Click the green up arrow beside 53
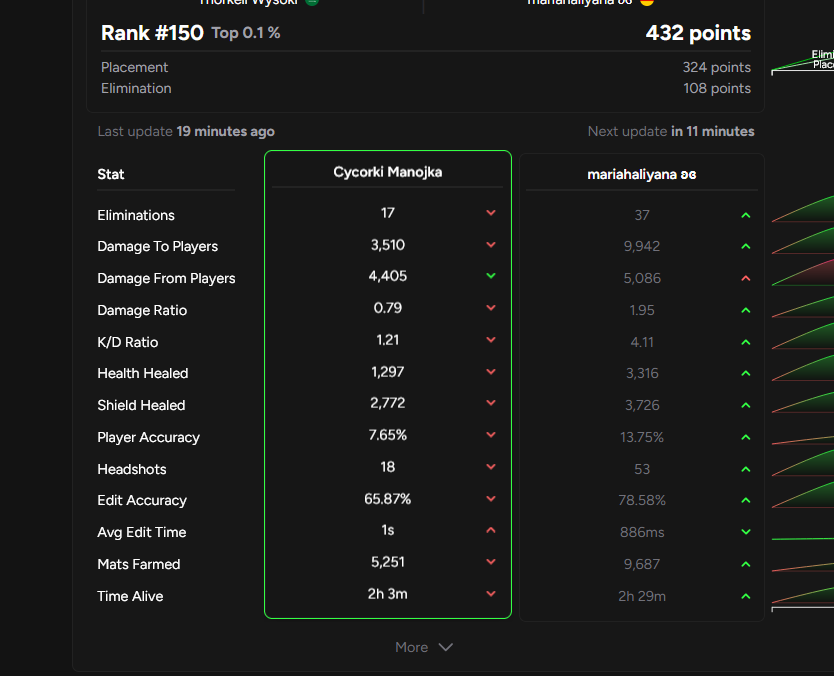834x676 pixels. tap(746, 469)
